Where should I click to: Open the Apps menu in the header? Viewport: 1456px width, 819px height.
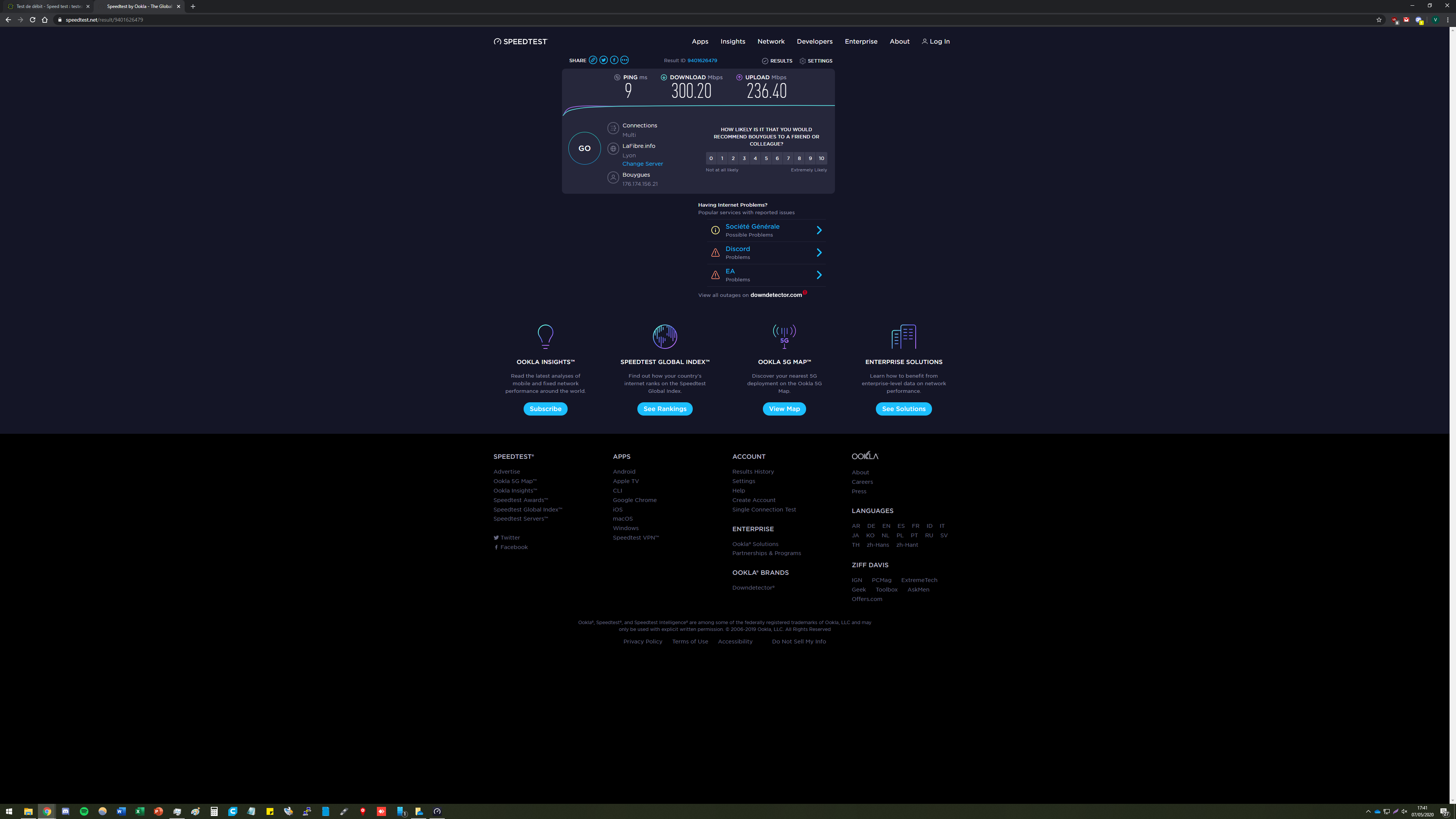(700, 41)
